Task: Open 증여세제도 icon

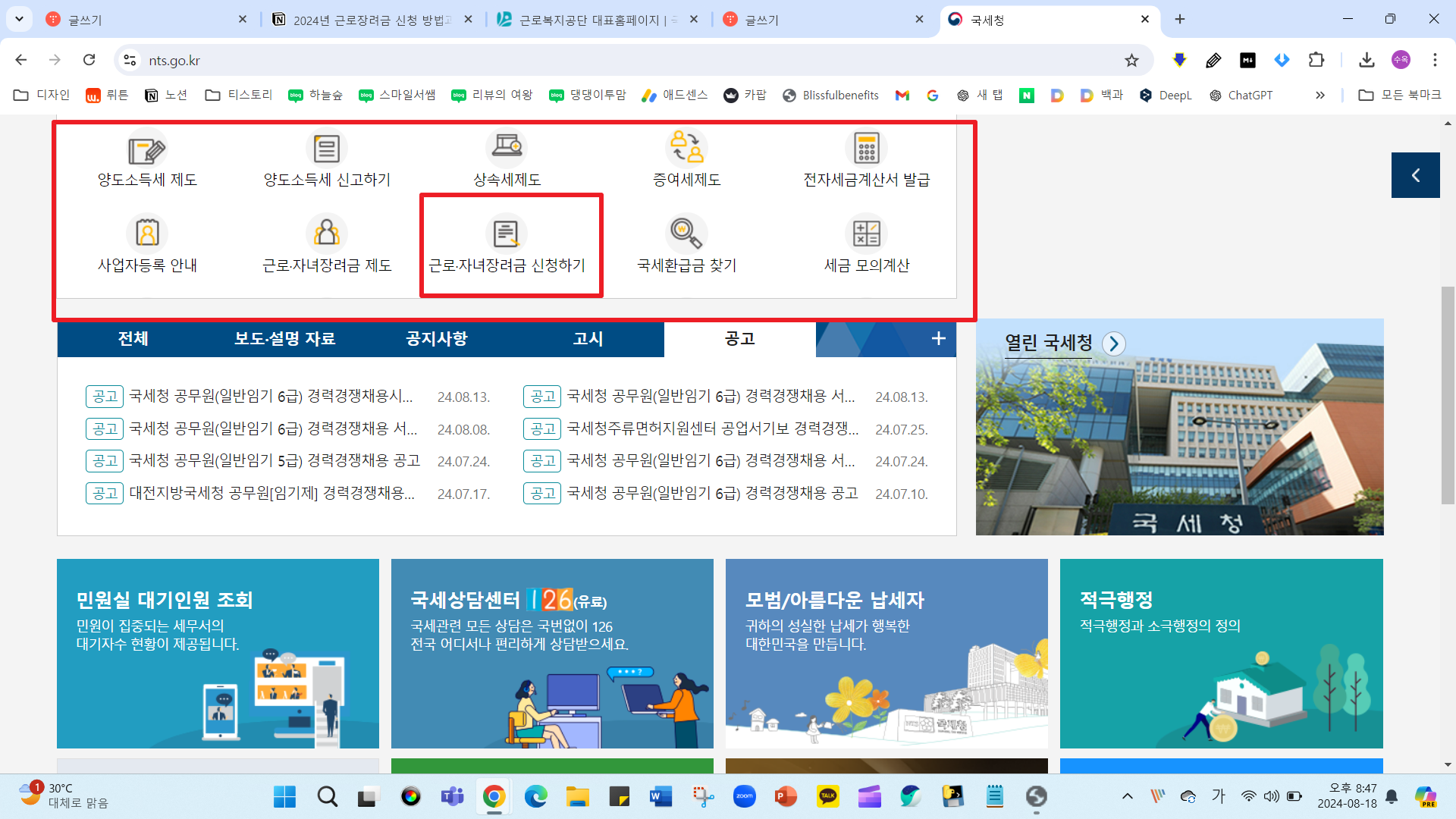Action: tap(686, 148)
